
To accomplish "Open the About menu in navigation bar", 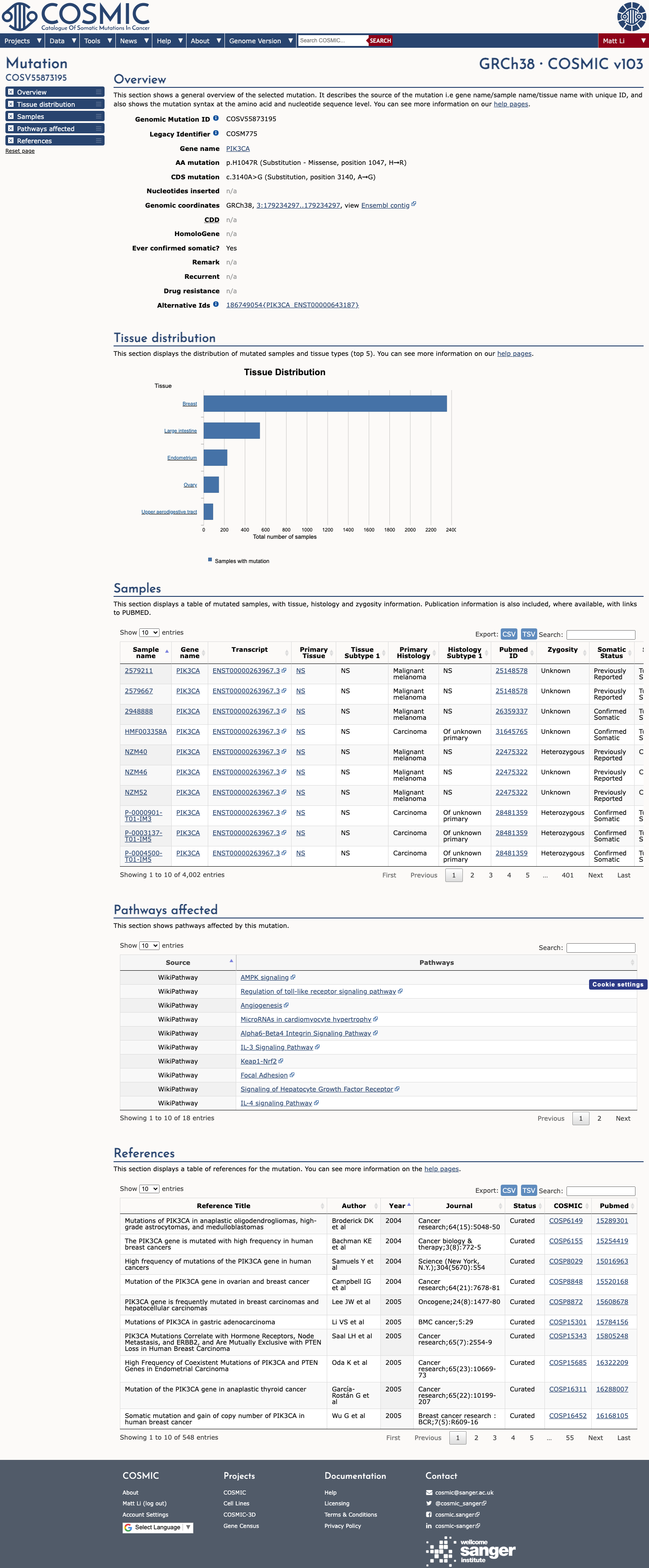I will [x=205, y=41].
